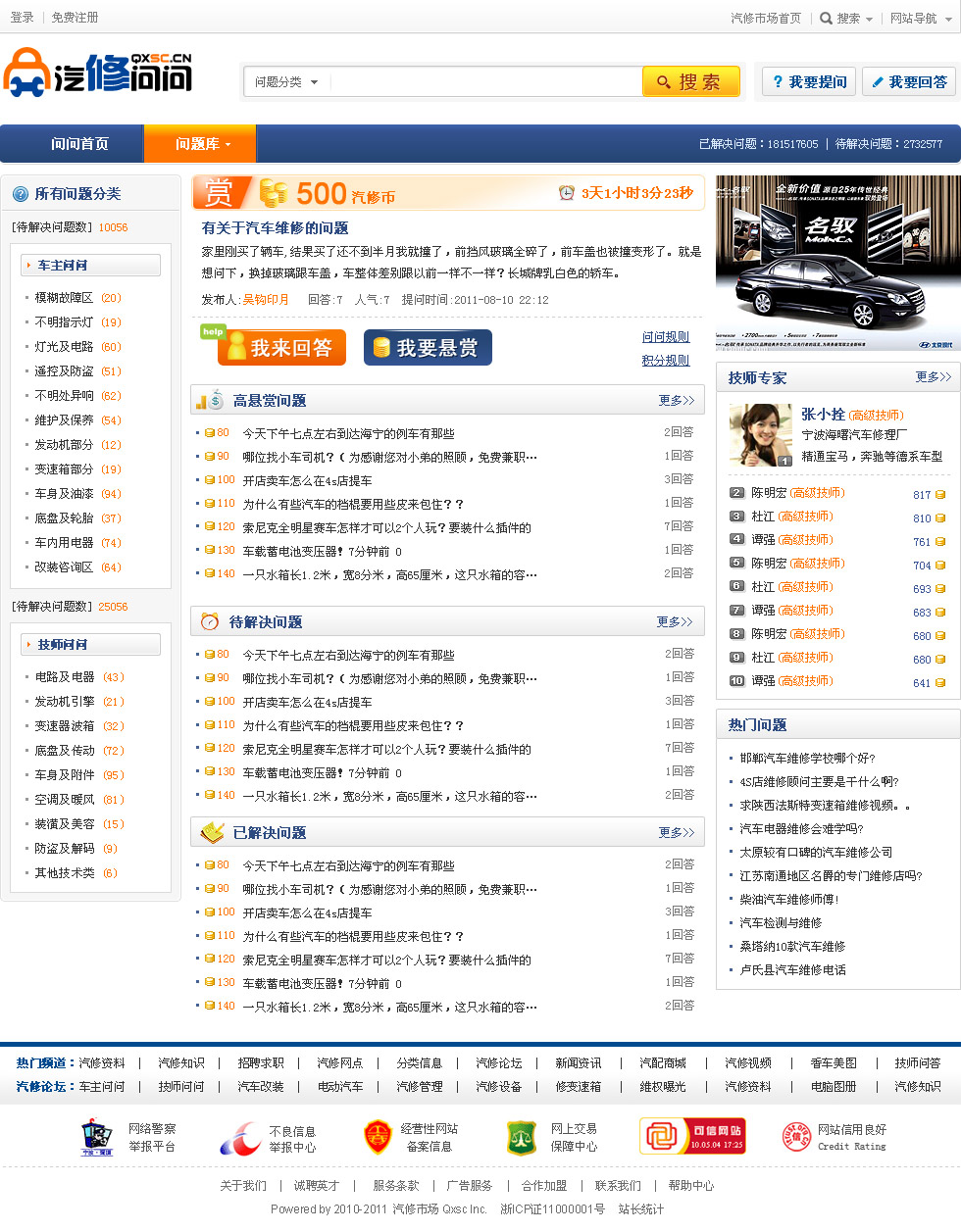
Task: Click the magnifier icon next to 搜索 in top bar
Action: coord(827,18)
